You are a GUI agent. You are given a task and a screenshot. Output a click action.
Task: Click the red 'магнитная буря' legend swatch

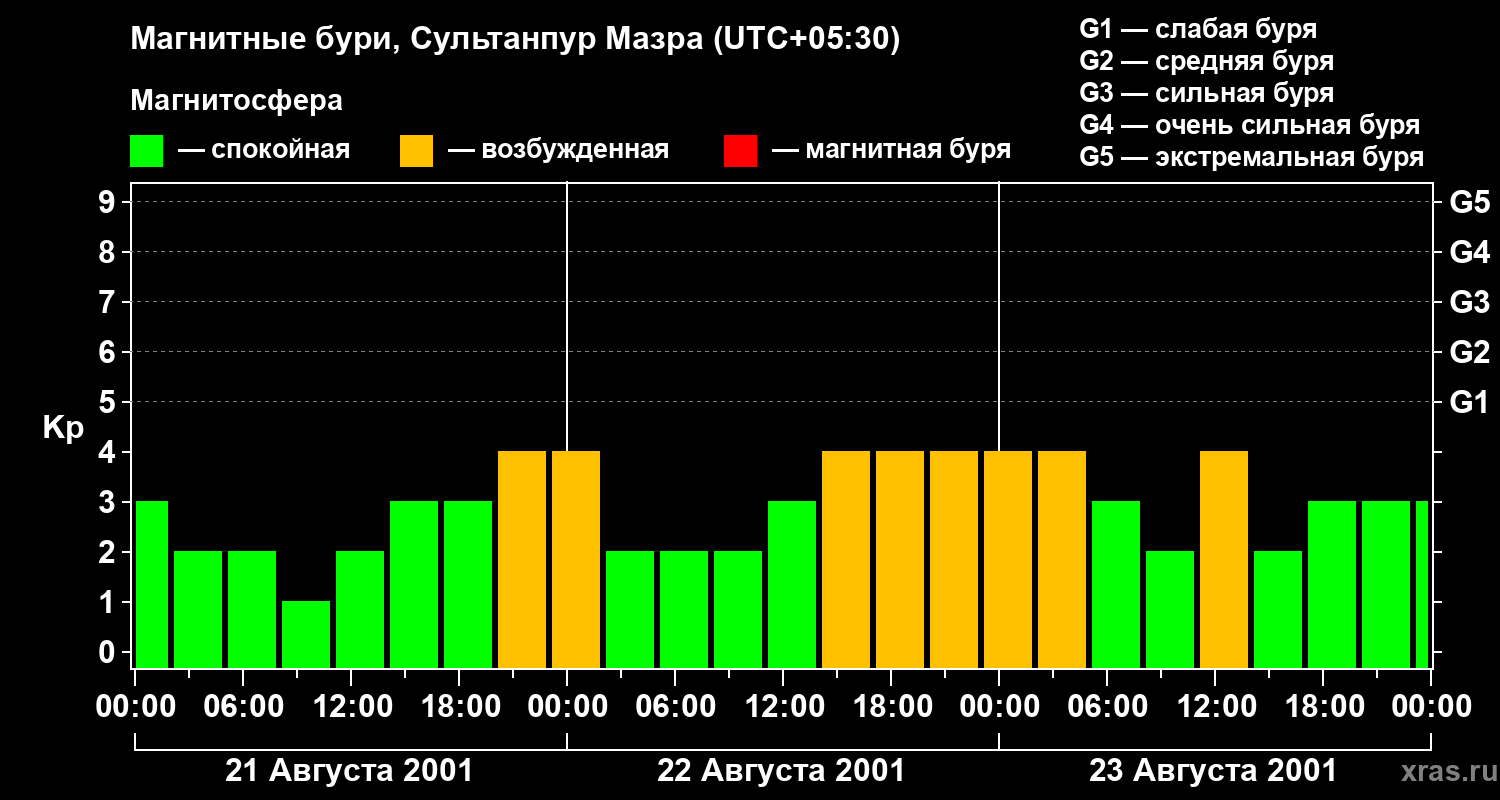coord(741,151)
